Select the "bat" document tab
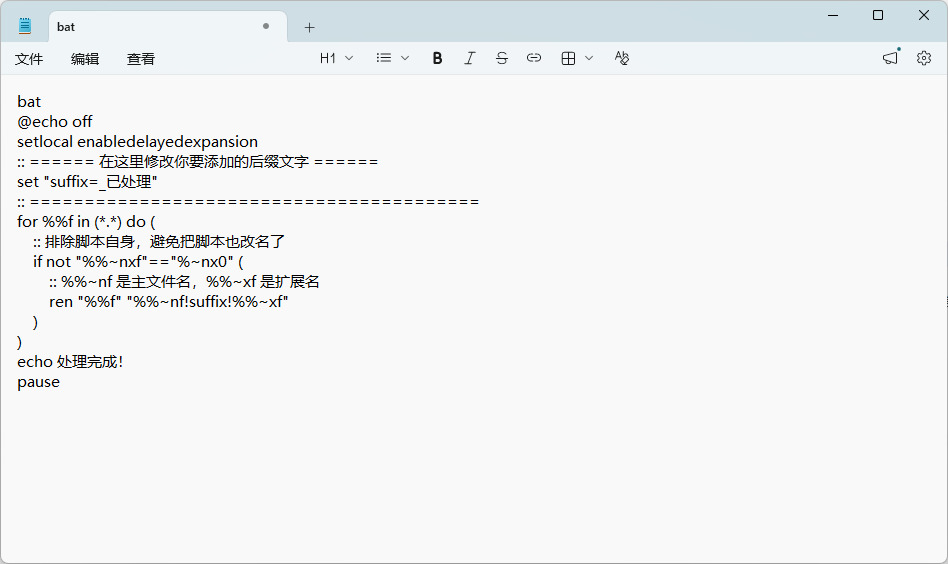This screenshot has width=948, height=564. pos(167,27)
